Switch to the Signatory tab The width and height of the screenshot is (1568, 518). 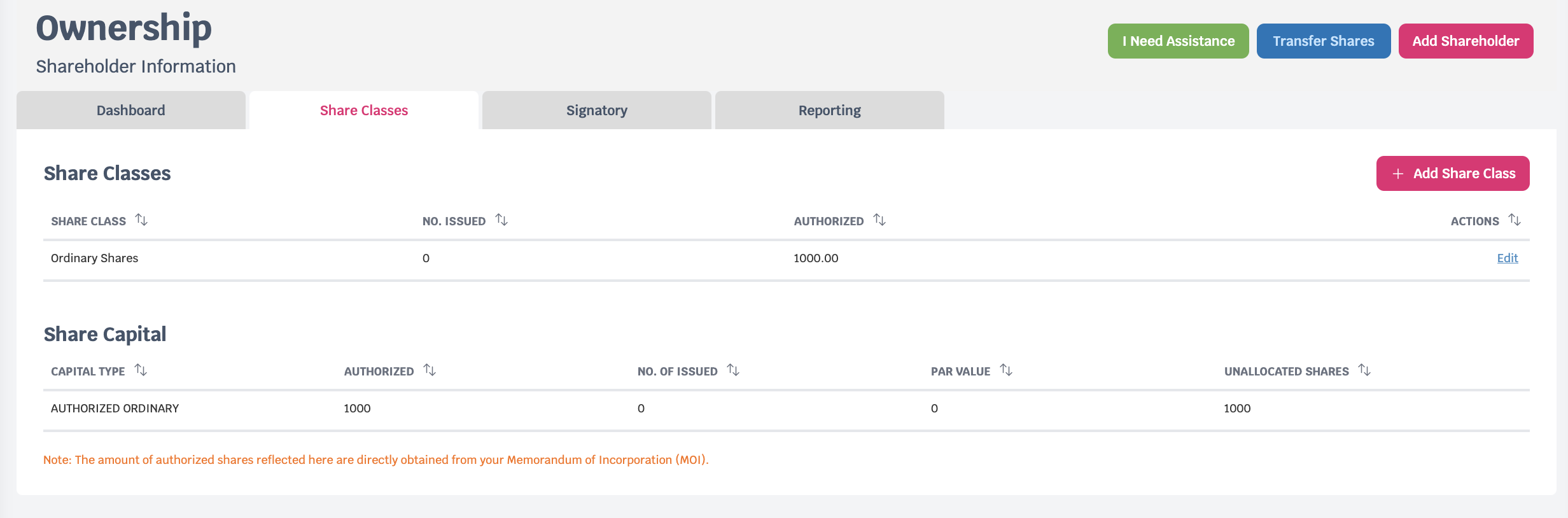click(x=596, y=111)
